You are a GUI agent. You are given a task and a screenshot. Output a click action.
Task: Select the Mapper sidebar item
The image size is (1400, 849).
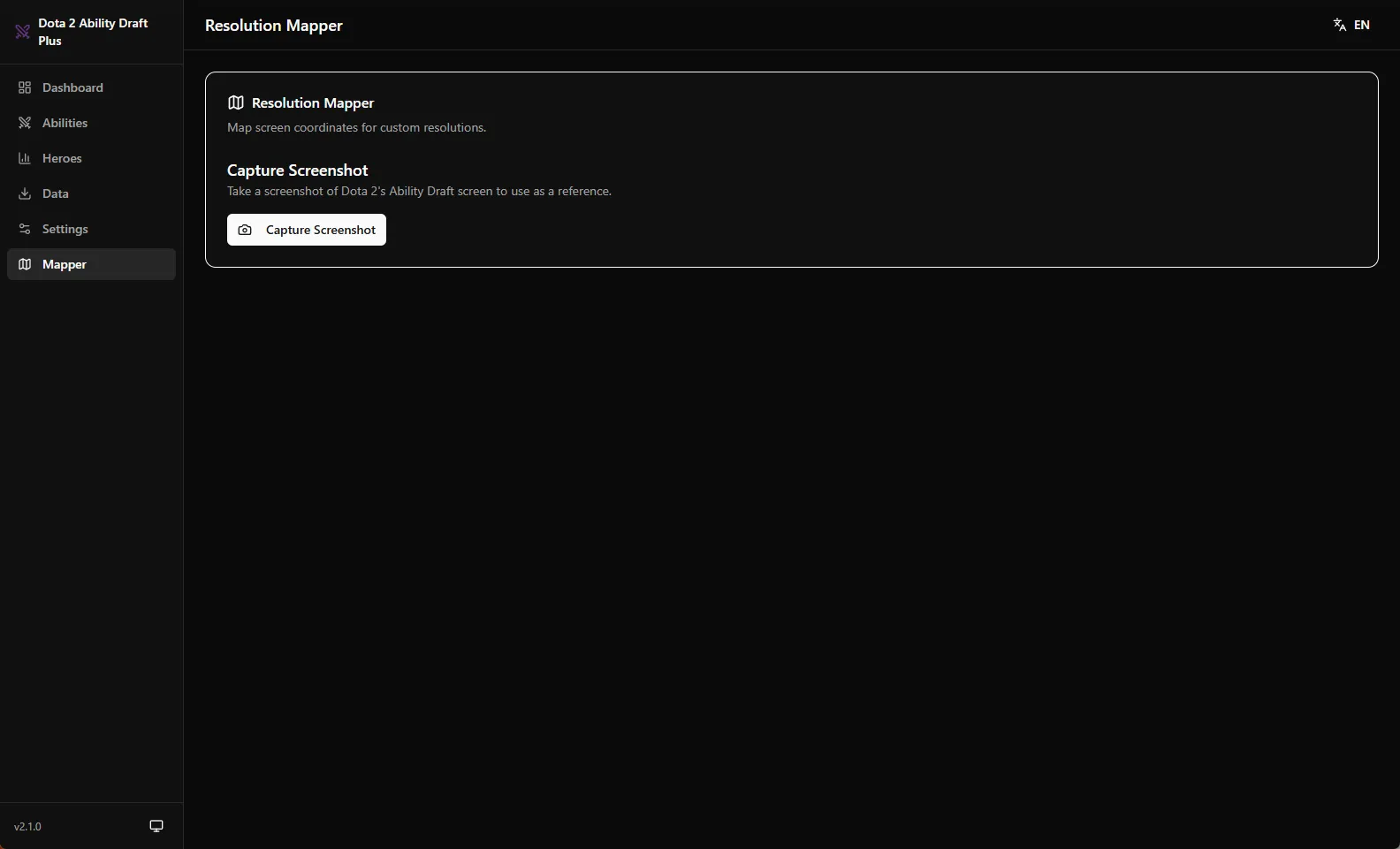coord(91,264)
